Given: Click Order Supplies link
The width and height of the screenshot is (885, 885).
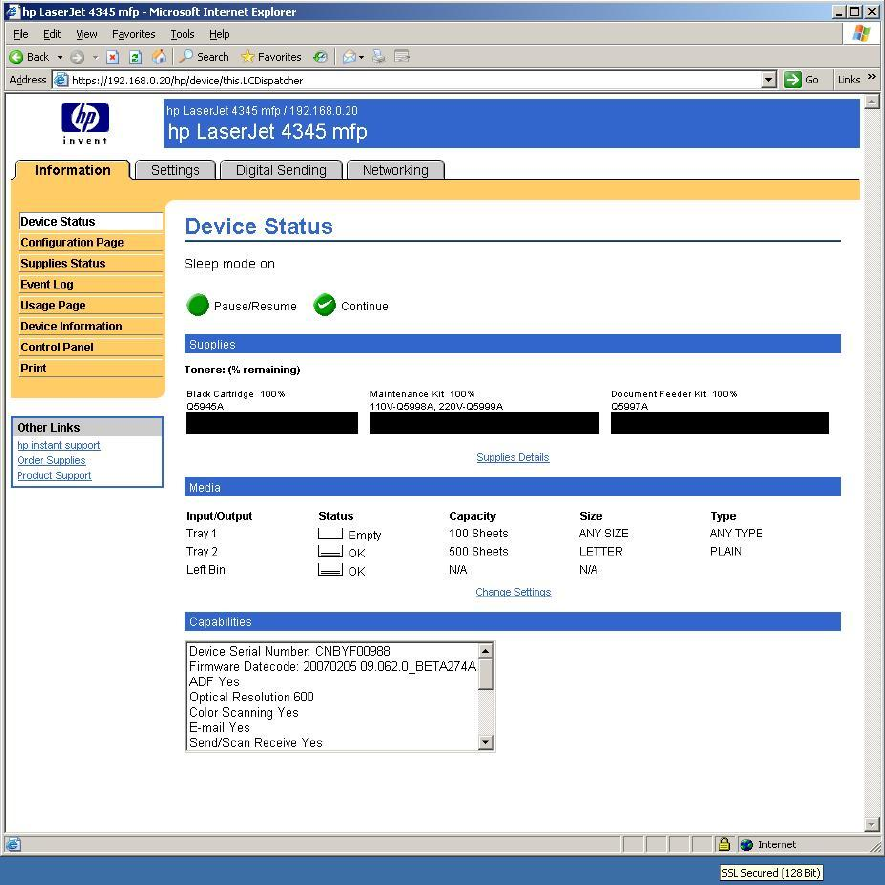Looking at the screenshot, I should [51, 461].
